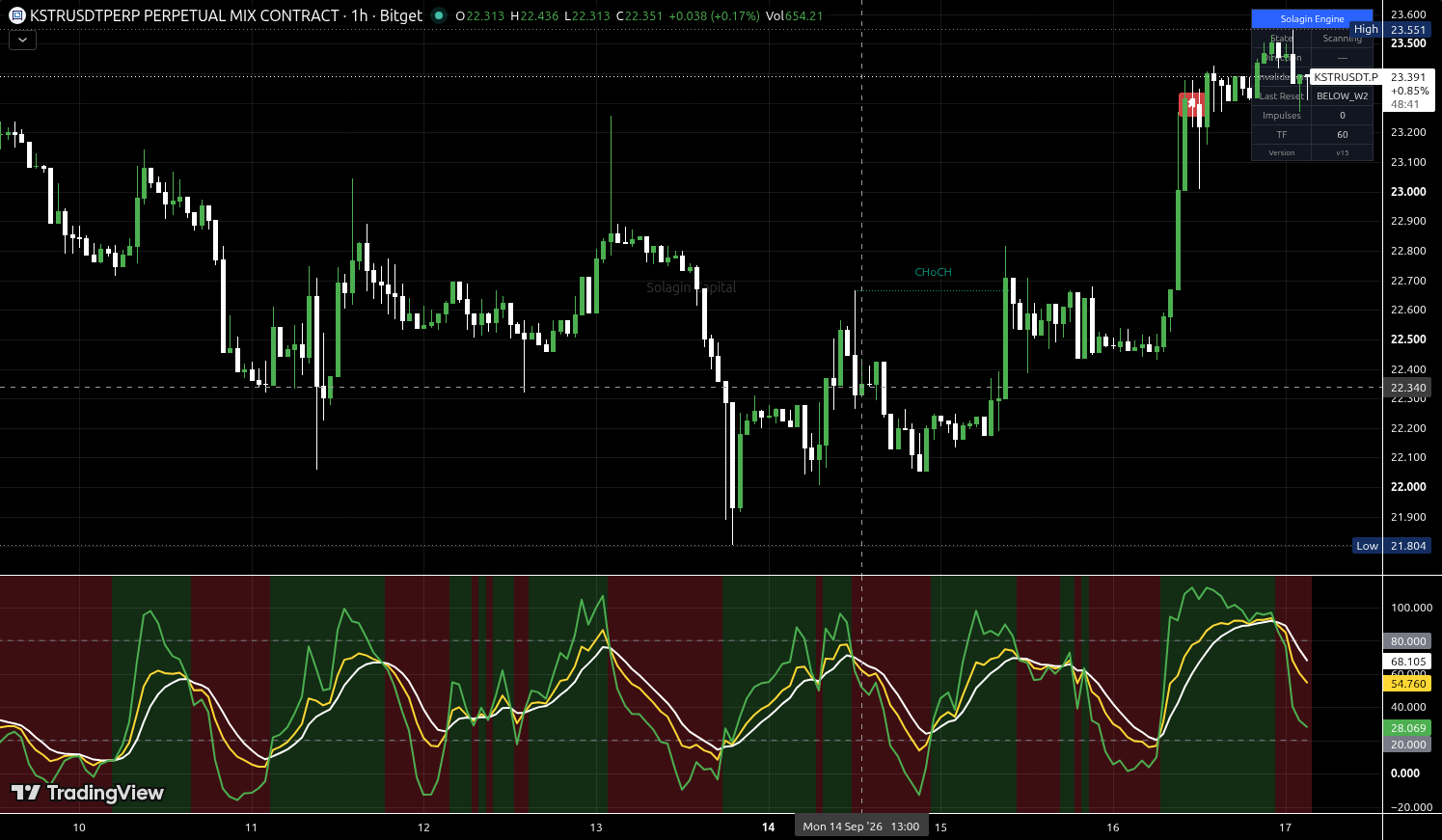Click the 80.000 oscillator level label

pos(1408,641)
